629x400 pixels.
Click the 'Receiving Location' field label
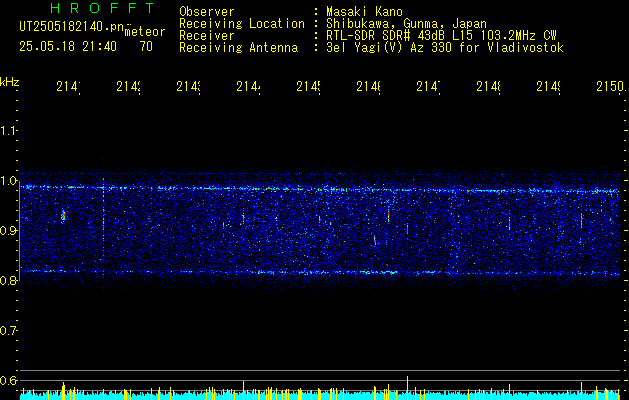[242, 24]
